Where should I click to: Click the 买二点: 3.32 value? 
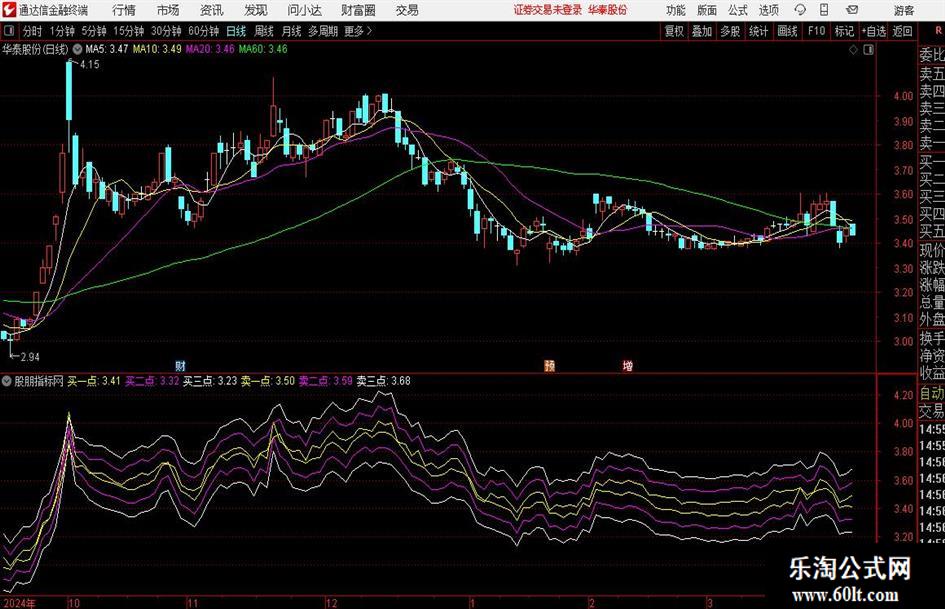tap(152, 381)
